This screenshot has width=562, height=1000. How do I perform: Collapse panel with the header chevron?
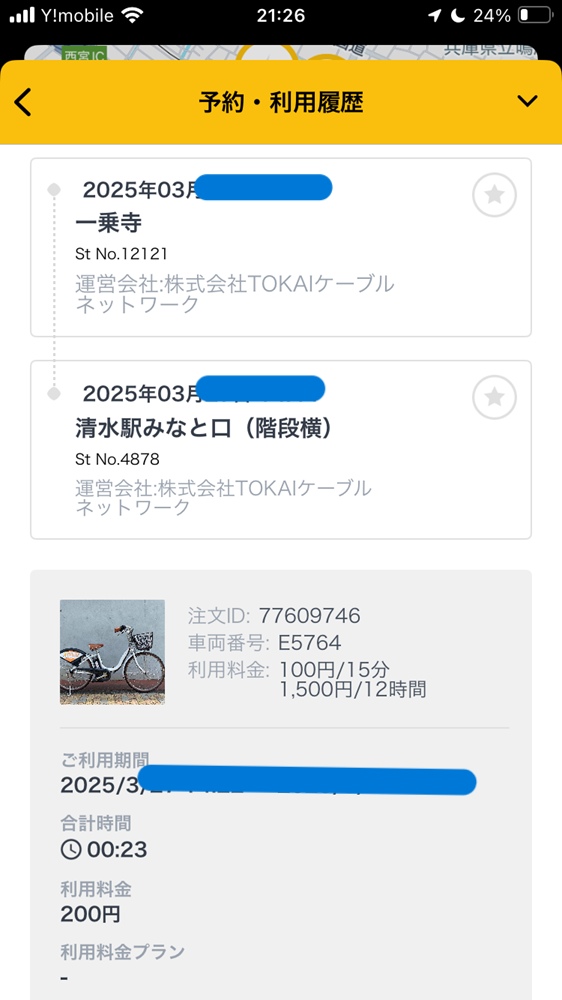528,101
